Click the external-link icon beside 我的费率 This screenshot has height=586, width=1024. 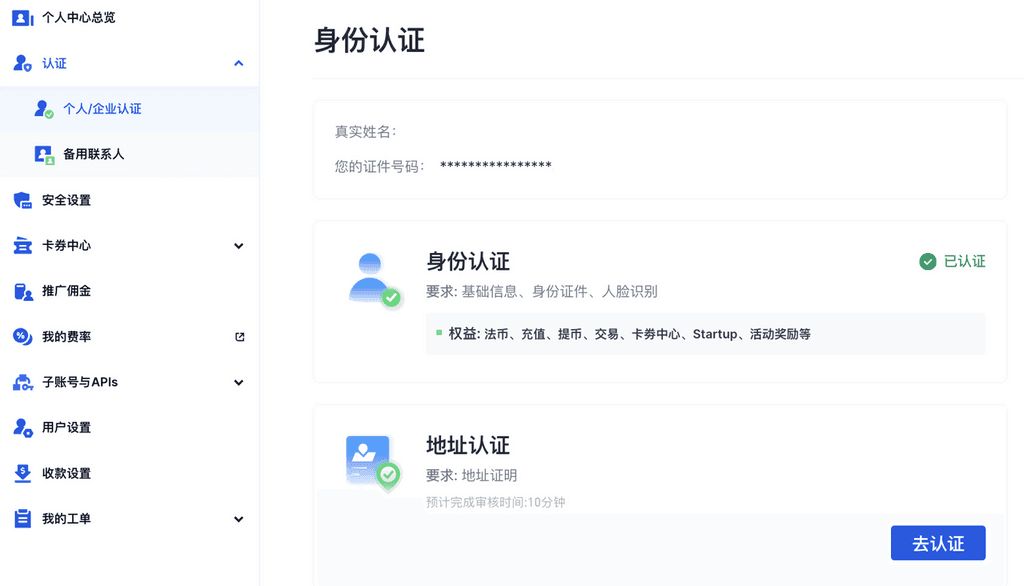238,337
